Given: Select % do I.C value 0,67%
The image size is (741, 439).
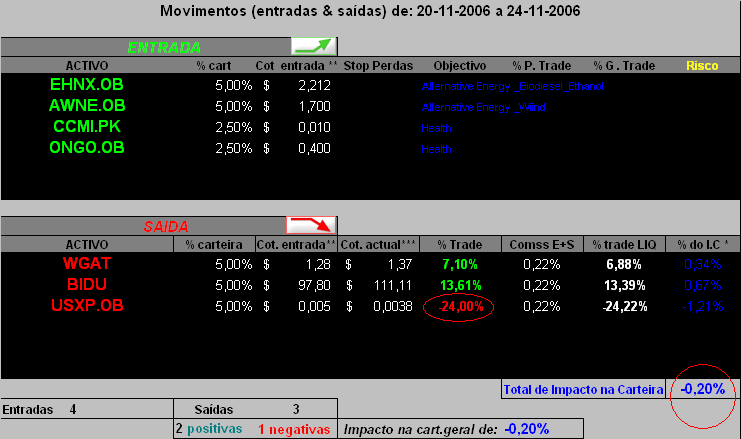Looking at the screenshot, I should click(x=703, y=285).
